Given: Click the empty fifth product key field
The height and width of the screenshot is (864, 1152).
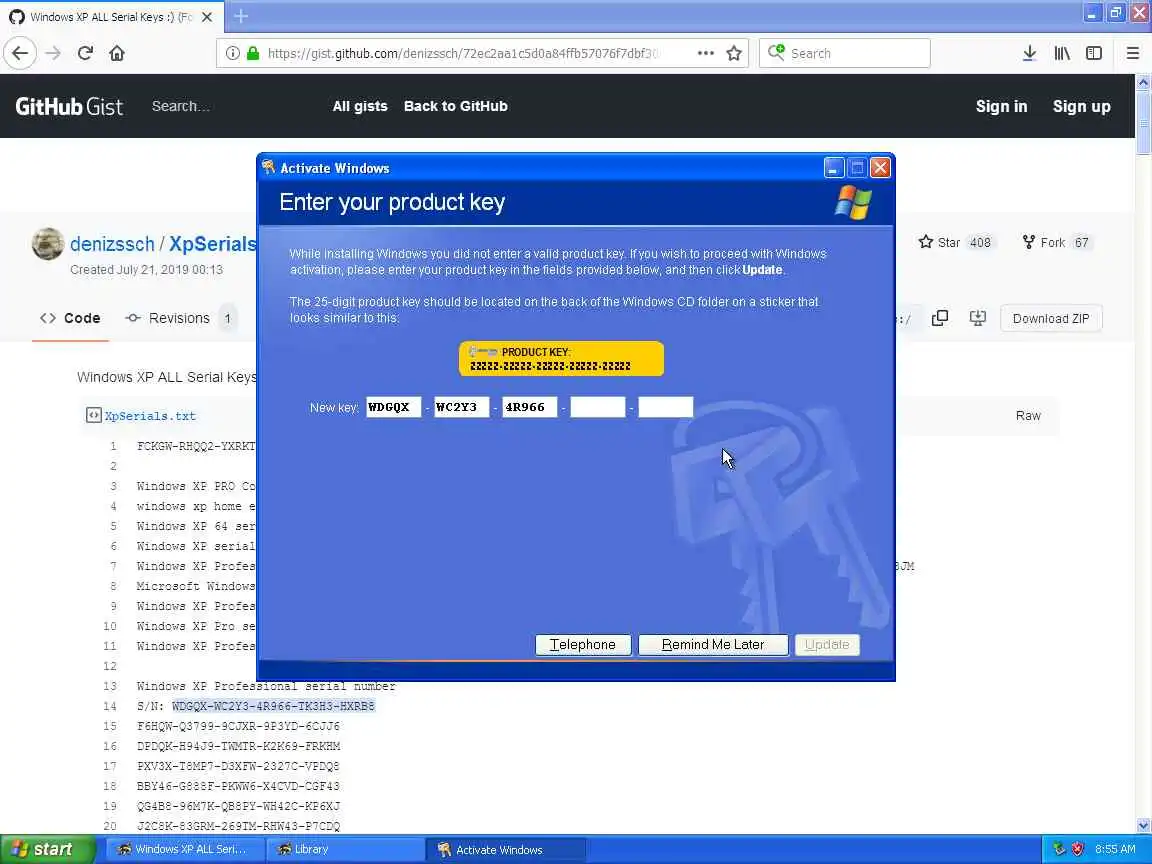Looking at the screenshot, I should pos(666,407).
